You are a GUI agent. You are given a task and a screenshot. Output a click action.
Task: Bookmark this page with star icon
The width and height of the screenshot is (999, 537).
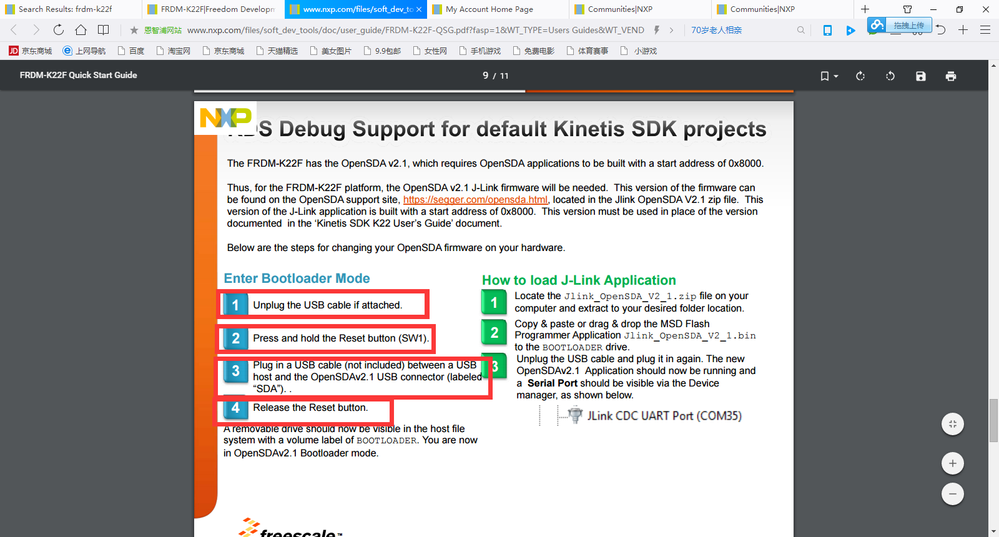(134, 30)
